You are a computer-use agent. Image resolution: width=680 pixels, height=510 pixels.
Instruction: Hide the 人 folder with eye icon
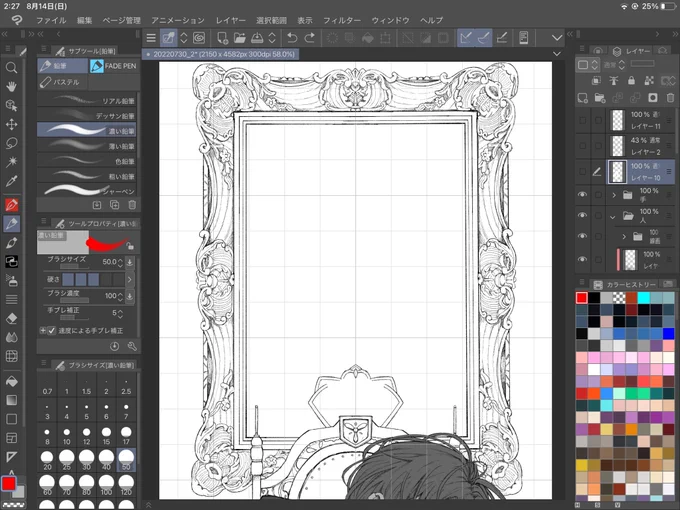point(582,215)
